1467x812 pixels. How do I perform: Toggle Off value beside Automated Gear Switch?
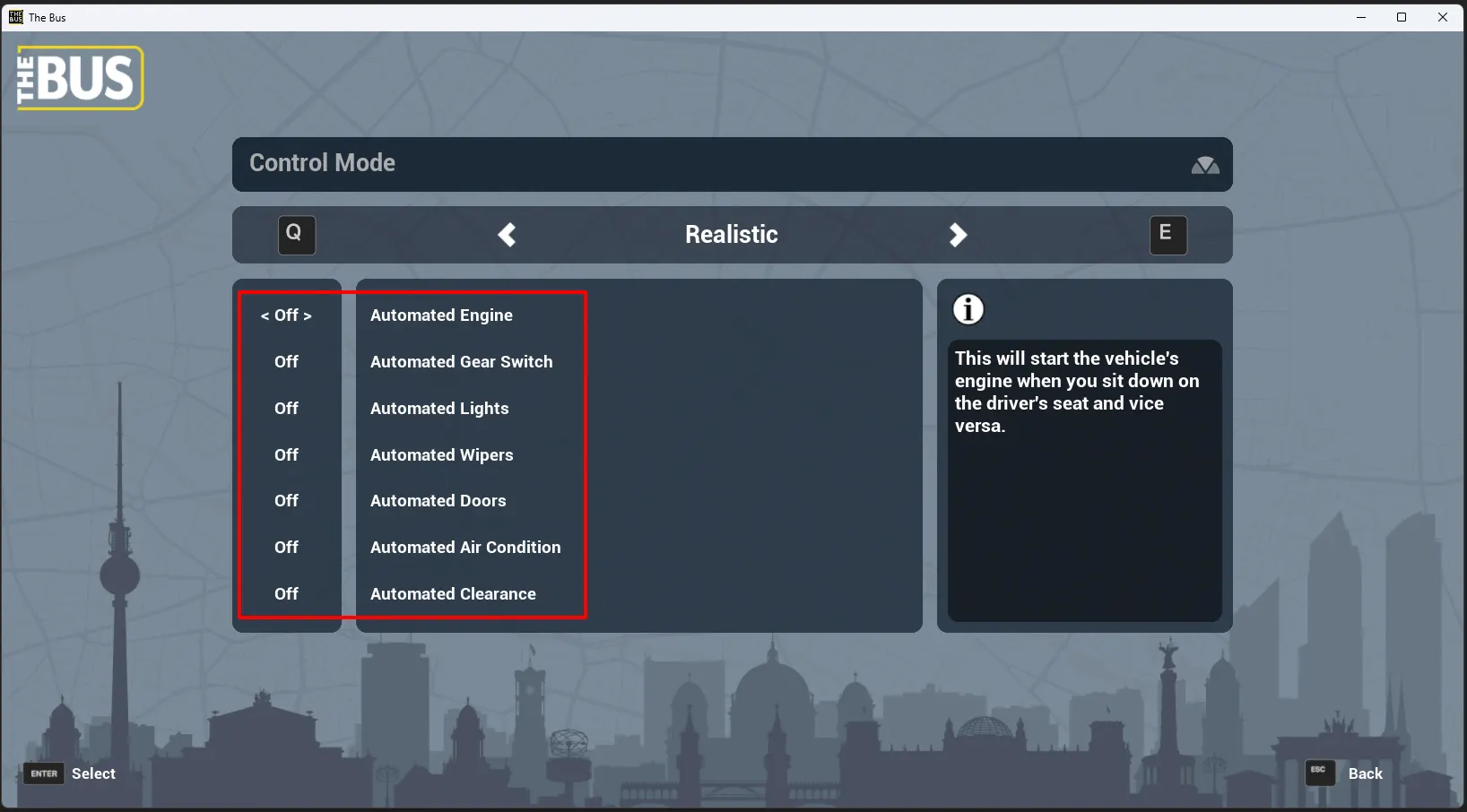(x=286, y=362)
